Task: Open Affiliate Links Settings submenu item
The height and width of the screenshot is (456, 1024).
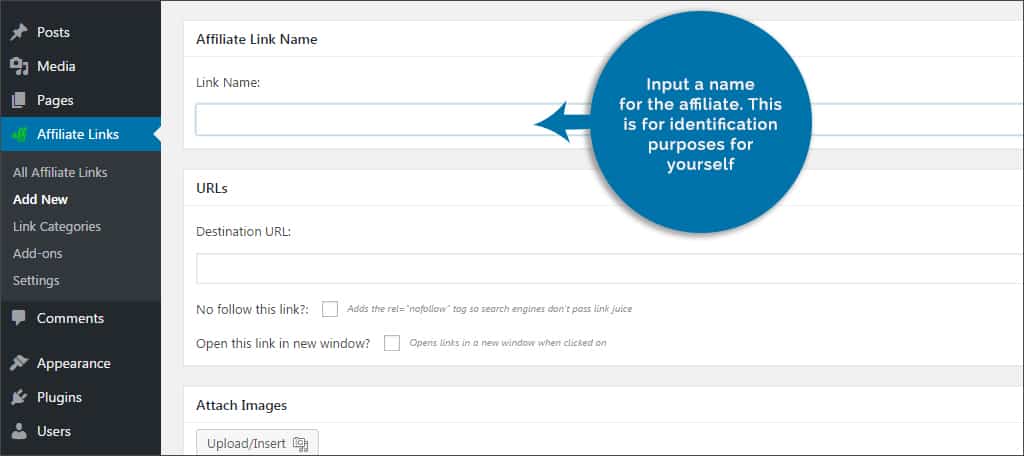Action: [x=36, y=280]
